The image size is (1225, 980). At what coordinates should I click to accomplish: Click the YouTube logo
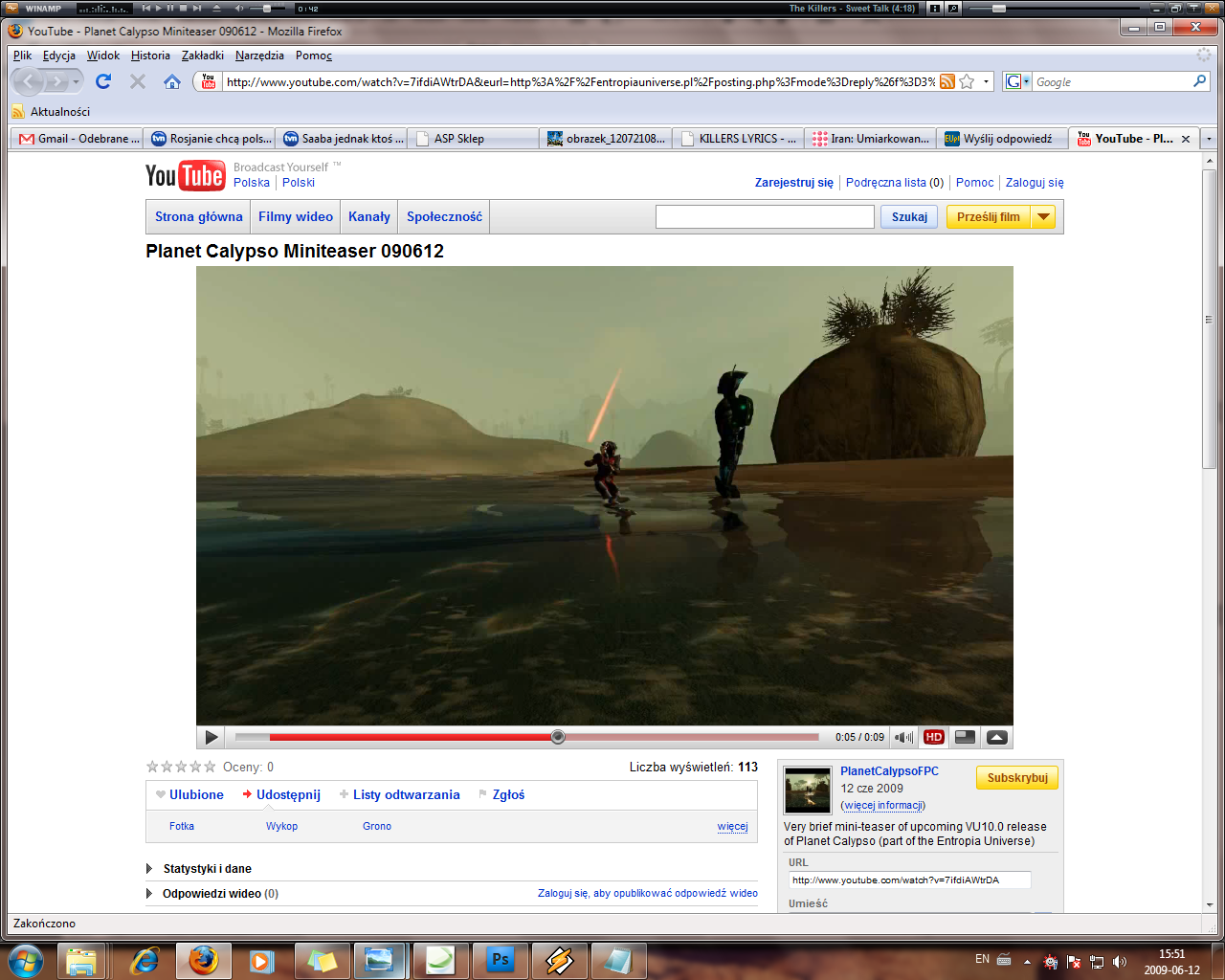click(x=185, y=176)
